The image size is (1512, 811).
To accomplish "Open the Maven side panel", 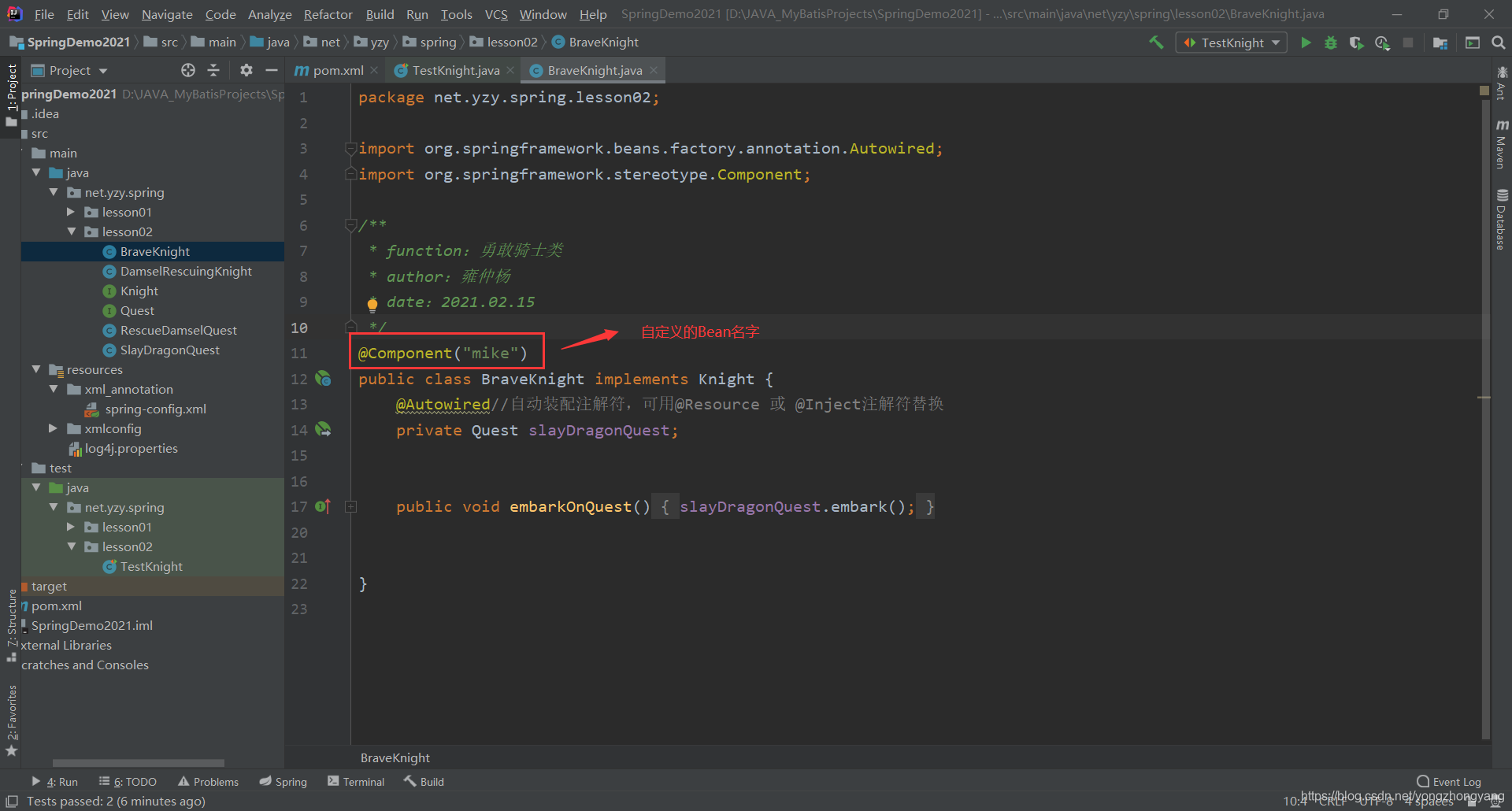I will tap(1502, 144).
